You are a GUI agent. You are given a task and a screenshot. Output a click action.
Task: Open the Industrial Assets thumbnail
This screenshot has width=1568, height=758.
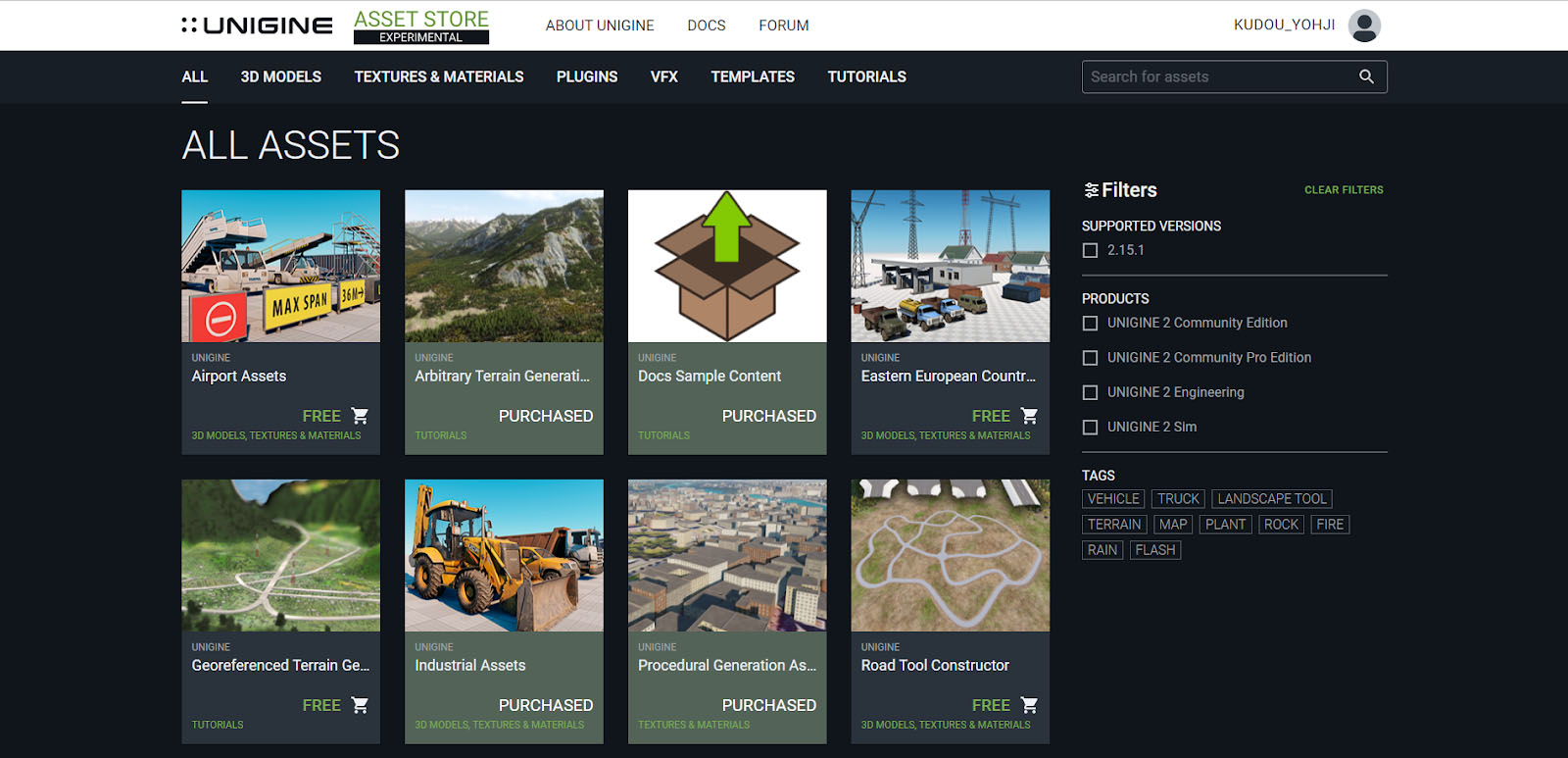click(x=504, y=555)
